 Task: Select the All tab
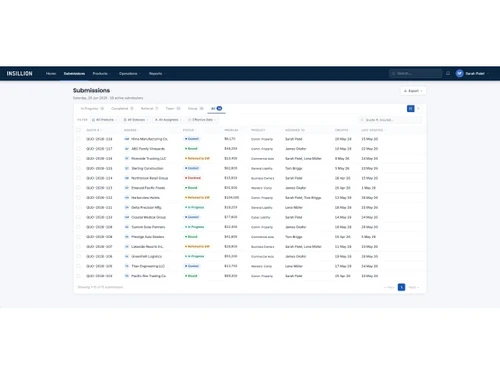click(x=216, y=109)
